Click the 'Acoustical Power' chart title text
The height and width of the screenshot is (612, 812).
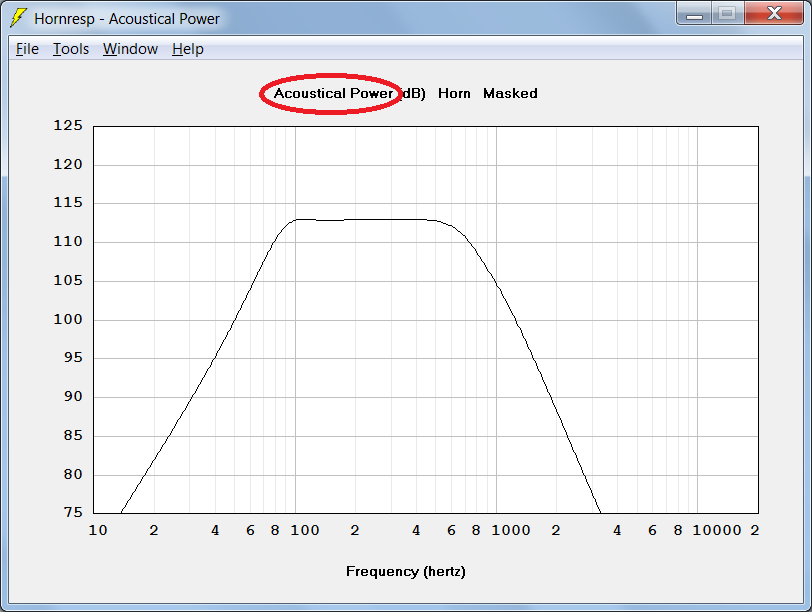[333, 94]
